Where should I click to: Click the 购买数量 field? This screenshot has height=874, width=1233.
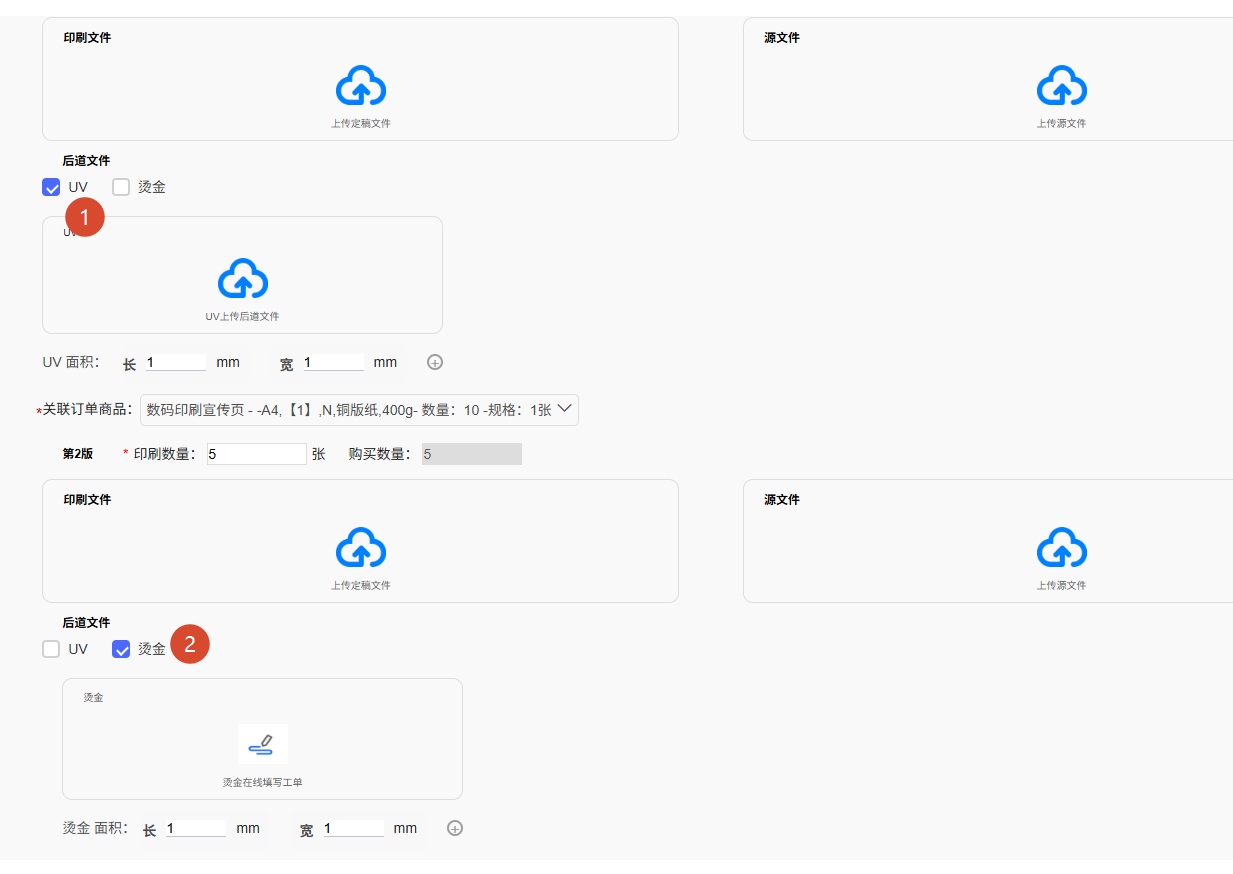pyautogui.click(x=472, y=454)
